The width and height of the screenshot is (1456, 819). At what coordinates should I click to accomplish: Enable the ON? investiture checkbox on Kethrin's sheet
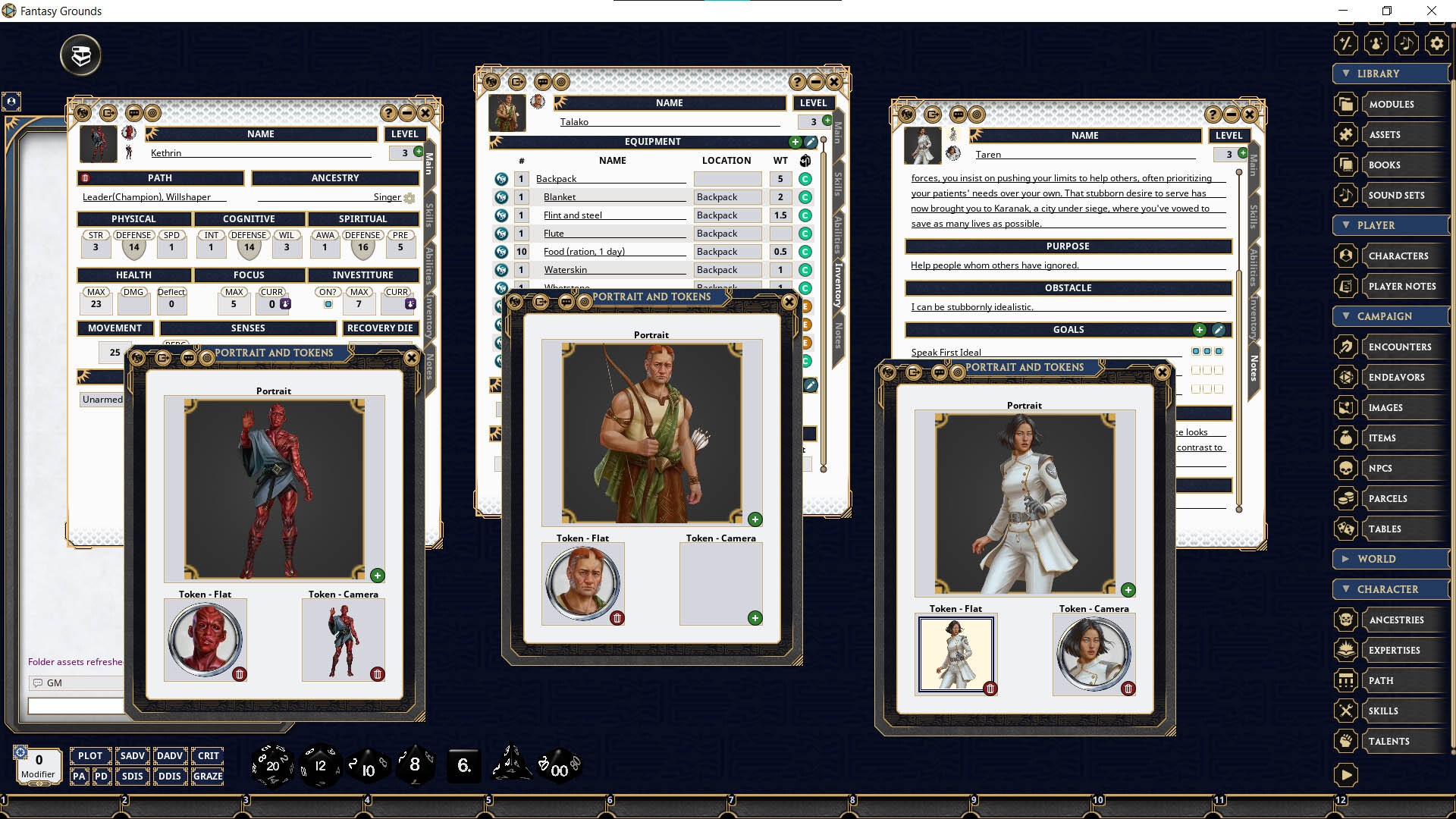click(327, 303)
